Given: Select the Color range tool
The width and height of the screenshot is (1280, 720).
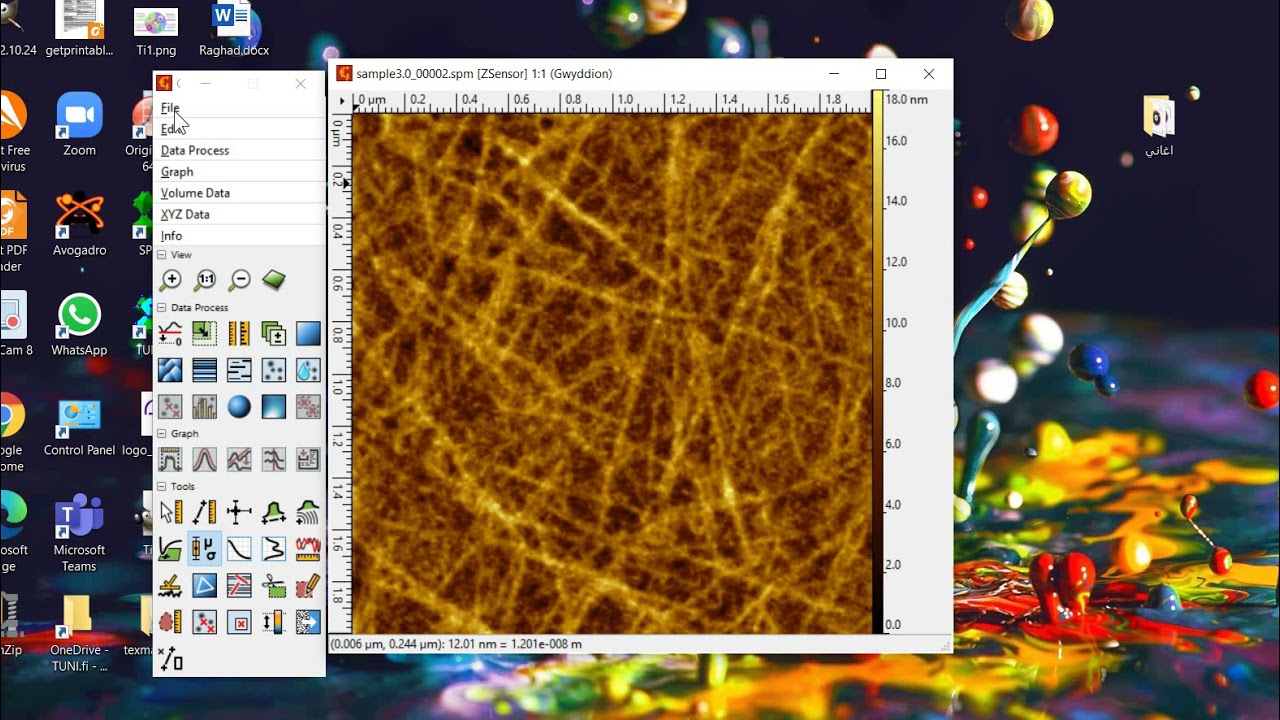Looking at the screenshot, I should tap(274, 622).
